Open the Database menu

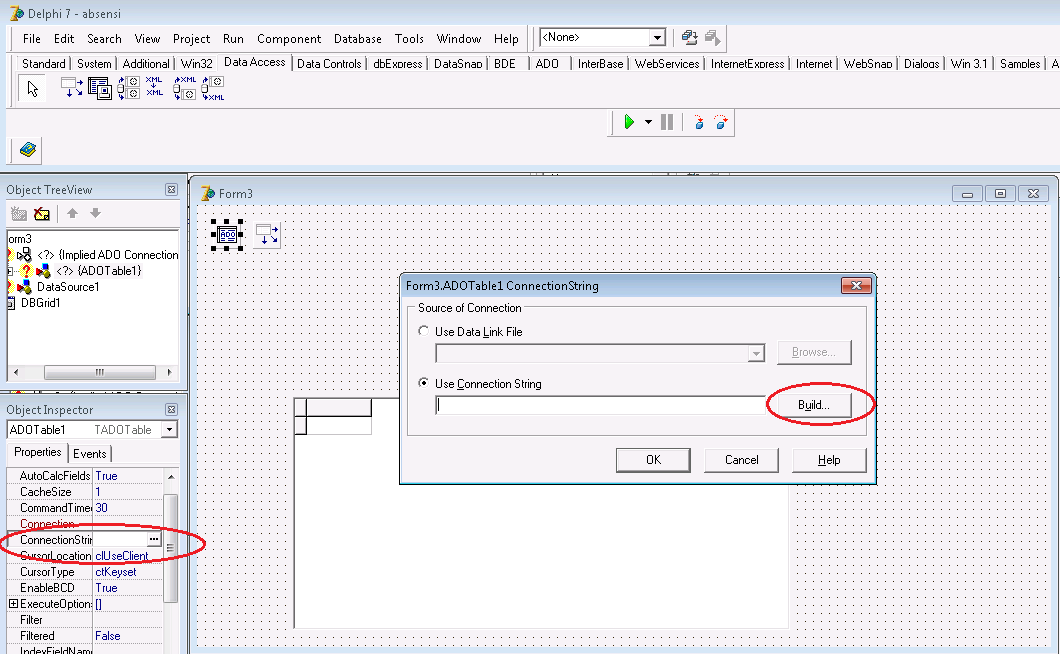click(x=357, y=38)
